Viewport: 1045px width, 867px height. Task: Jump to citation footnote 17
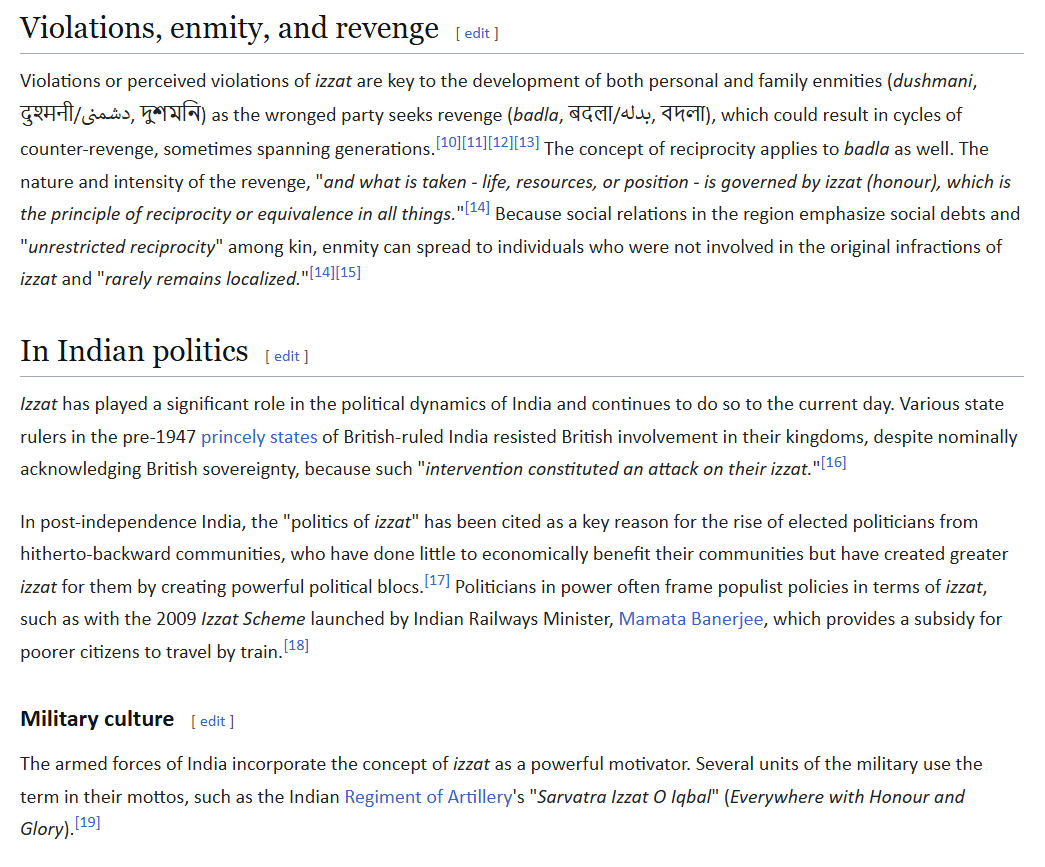pos(437,580)
